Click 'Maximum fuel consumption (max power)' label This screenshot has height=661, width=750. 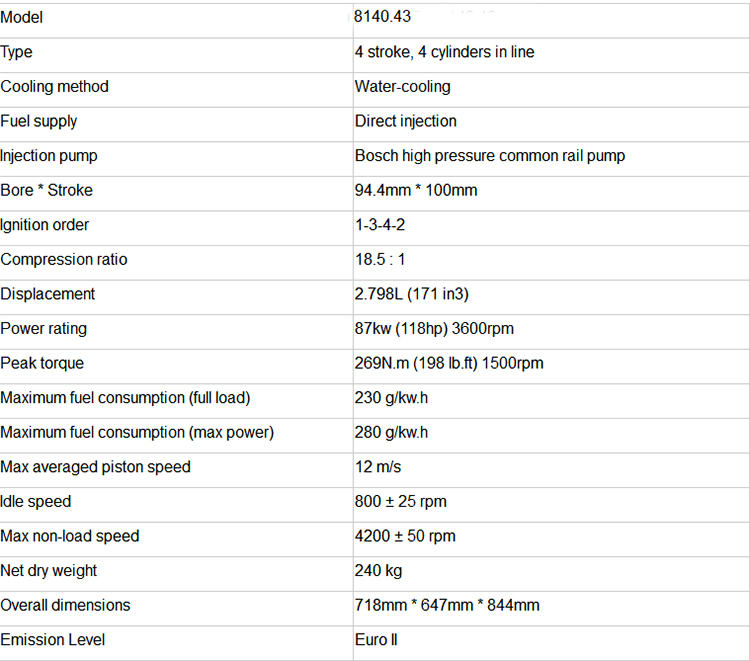pos(137,432)
